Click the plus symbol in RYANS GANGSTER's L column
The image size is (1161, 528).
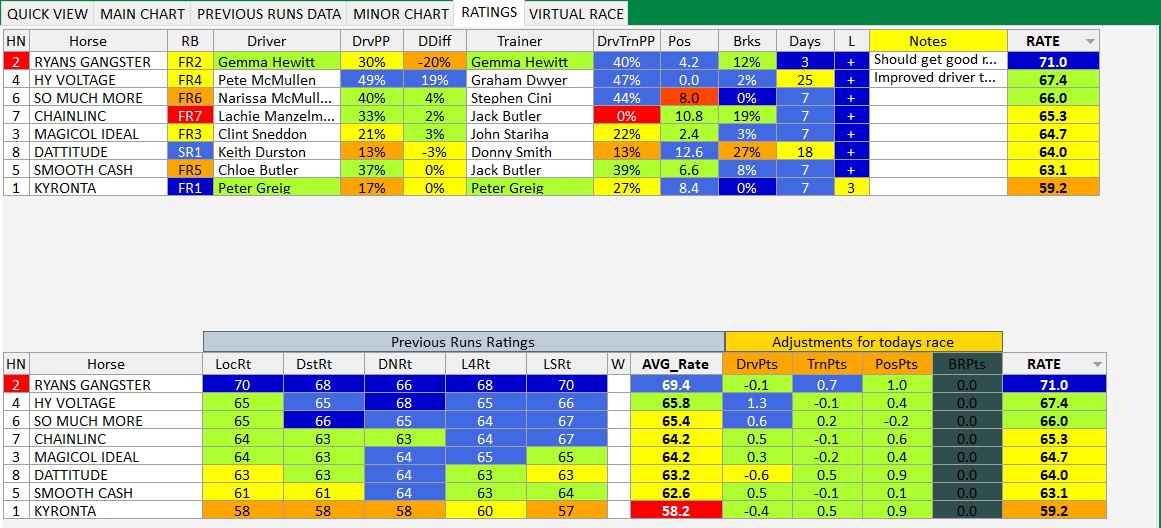tap(851, 61)
